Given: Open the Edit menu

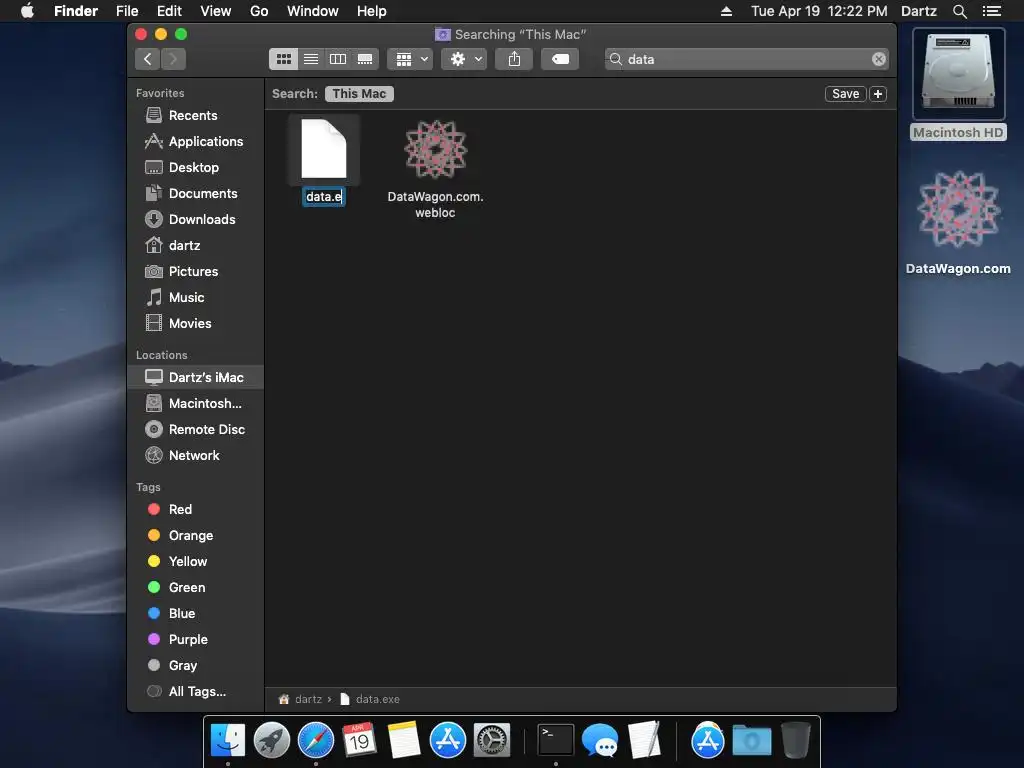Looking at the screenshot, I should tap(169, 11).
